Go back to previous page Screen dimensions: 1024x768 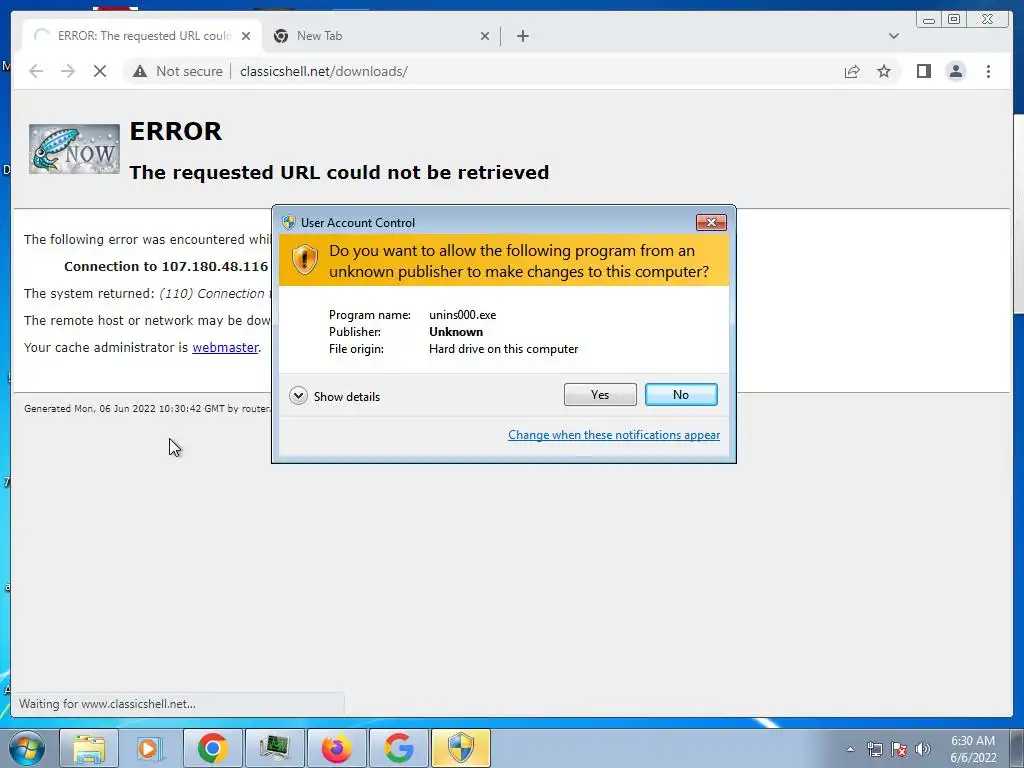(x=37, y=71)
